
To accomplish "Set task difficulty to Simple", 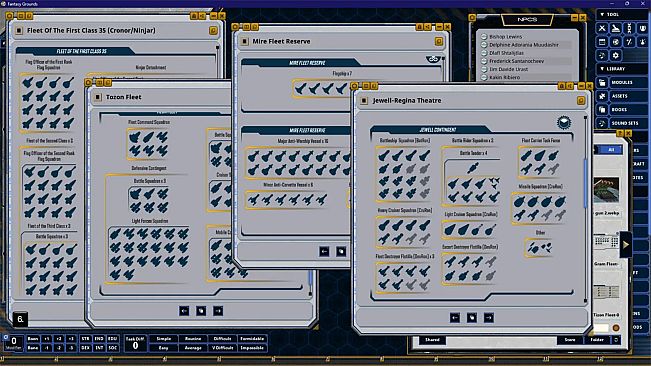I will click(164, 339).
